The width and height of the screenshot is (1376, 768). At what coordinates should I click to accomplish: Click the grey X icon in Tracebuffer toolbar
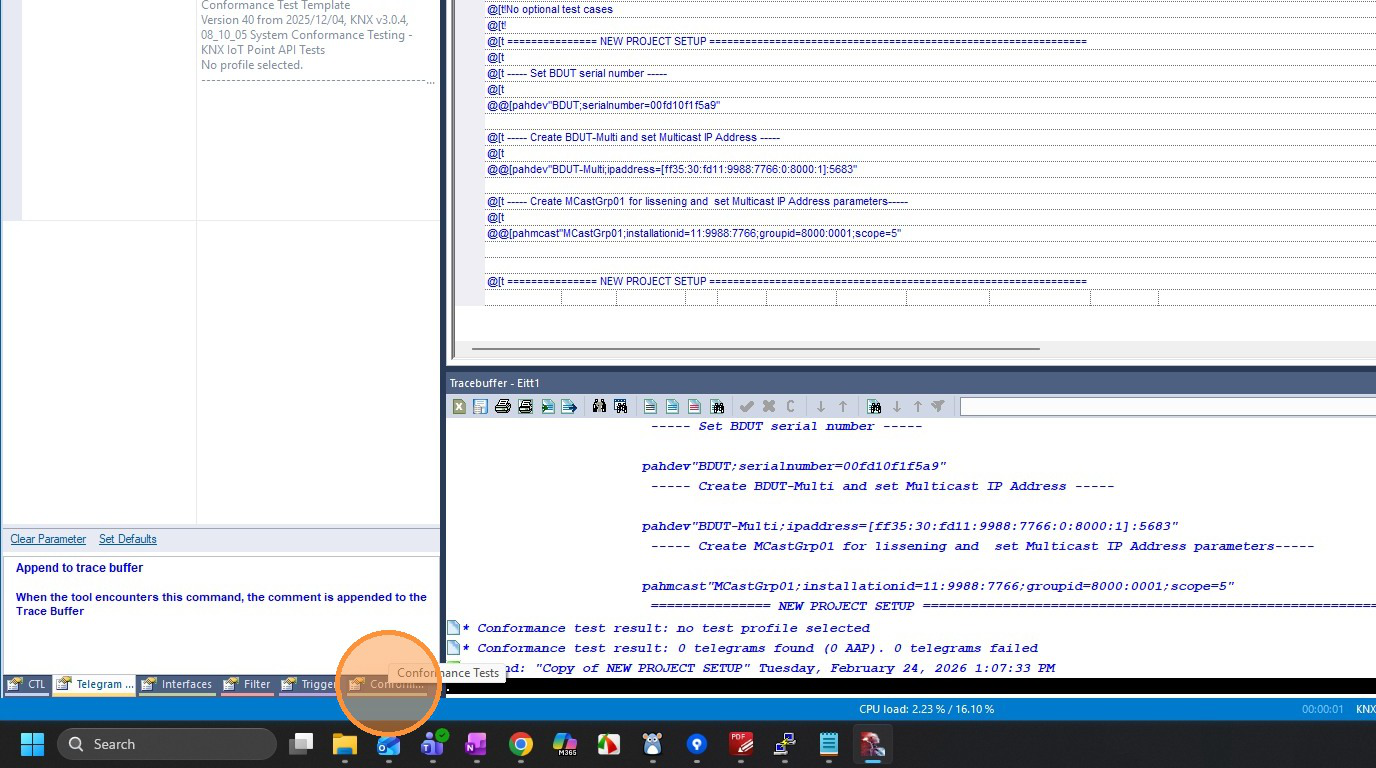(768, 407)
